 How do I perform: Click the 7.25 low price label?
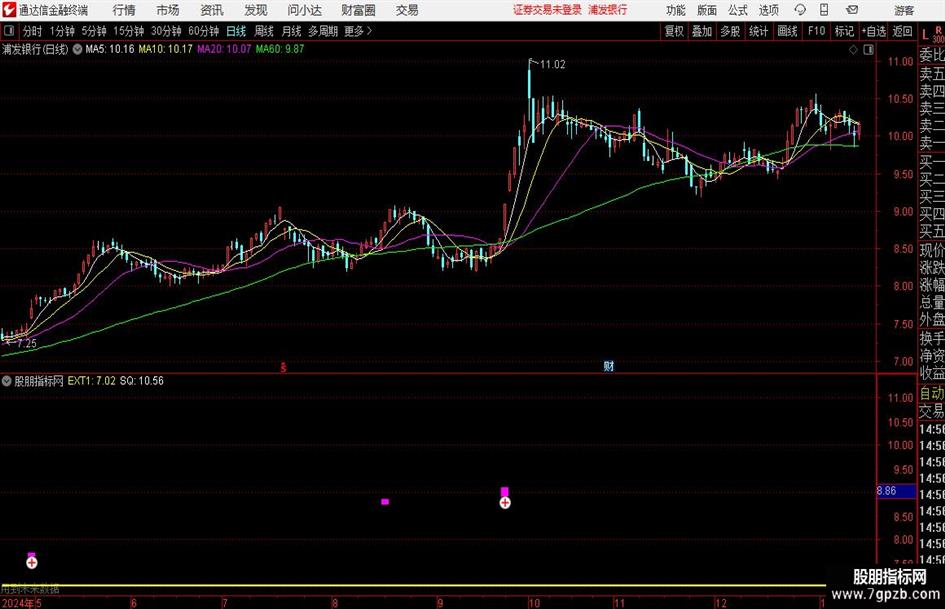coord(27,344)
